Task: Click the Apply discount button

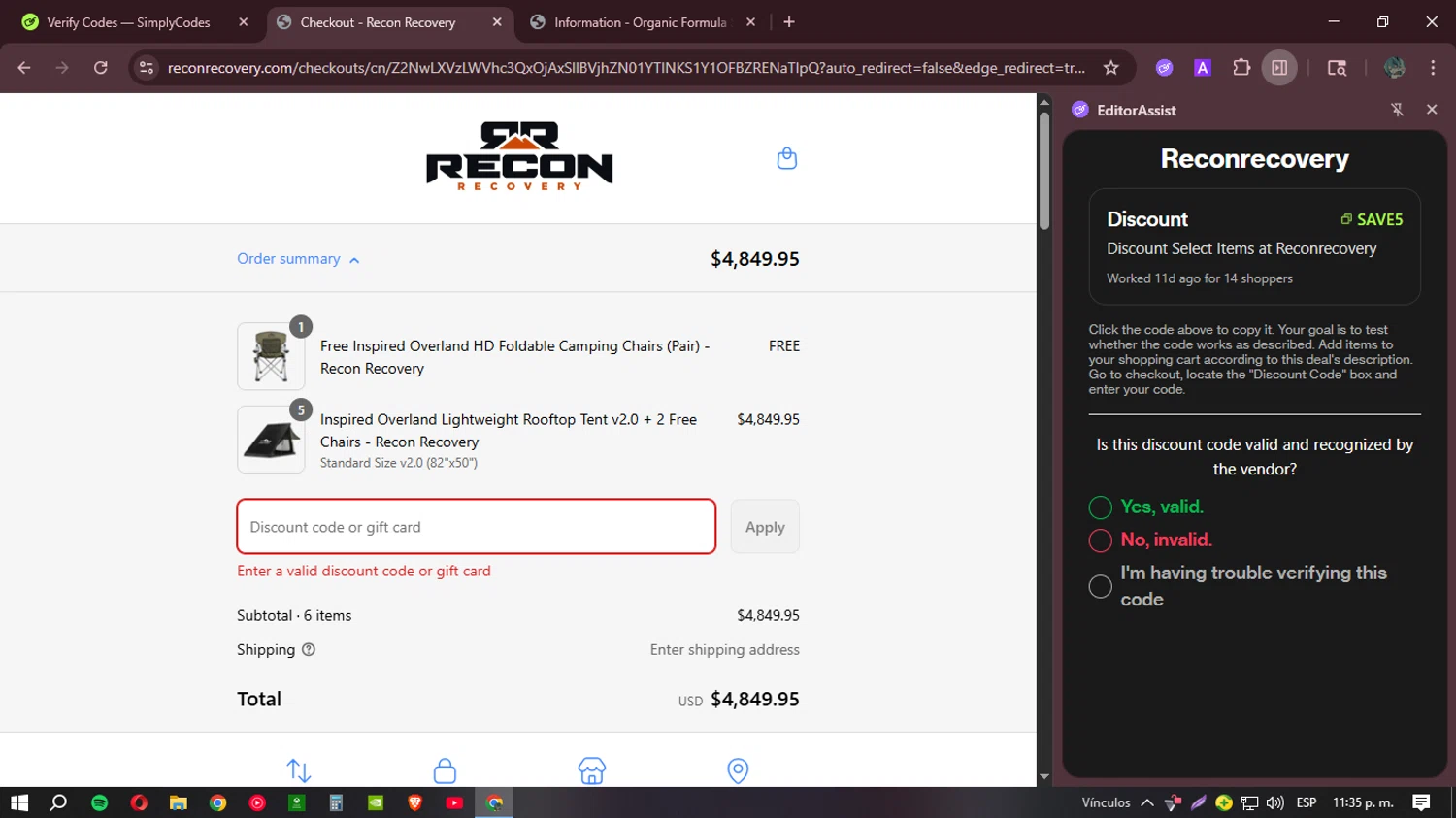Action: click(x=765, y=527)
